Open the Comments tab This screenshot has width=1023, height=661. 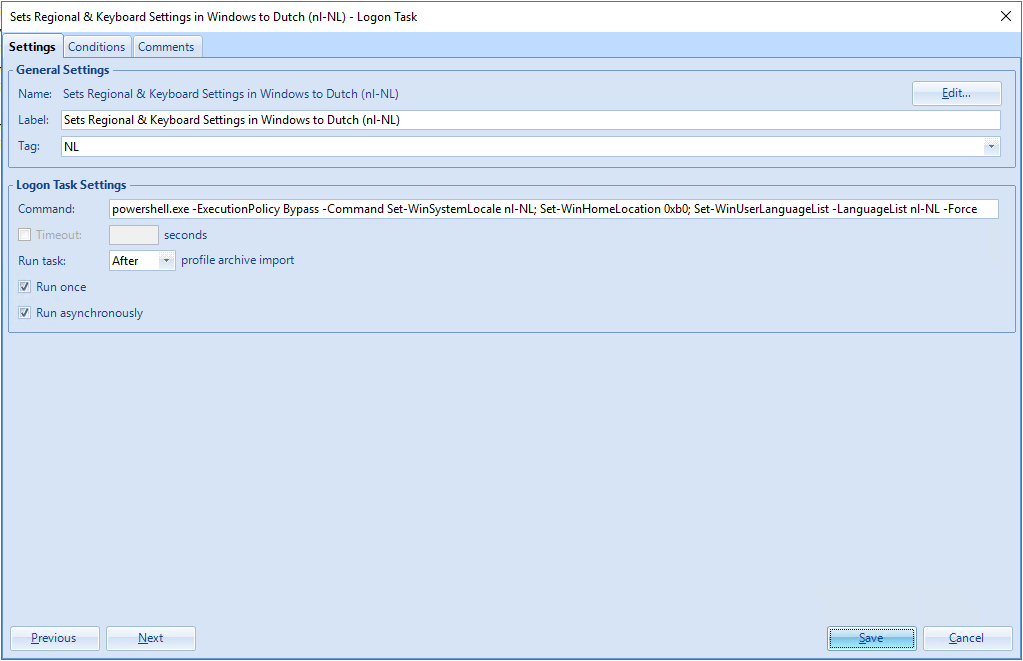coord(166,47)
